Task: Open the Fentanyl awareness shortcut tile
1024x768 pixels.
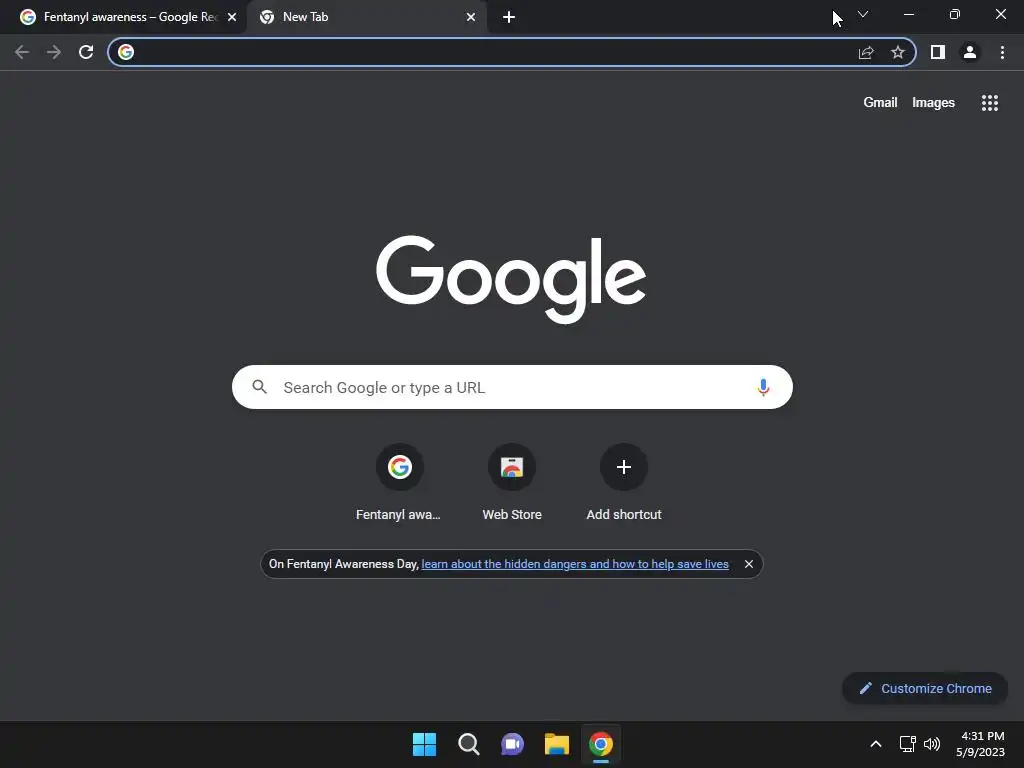Action: point(399,483)
